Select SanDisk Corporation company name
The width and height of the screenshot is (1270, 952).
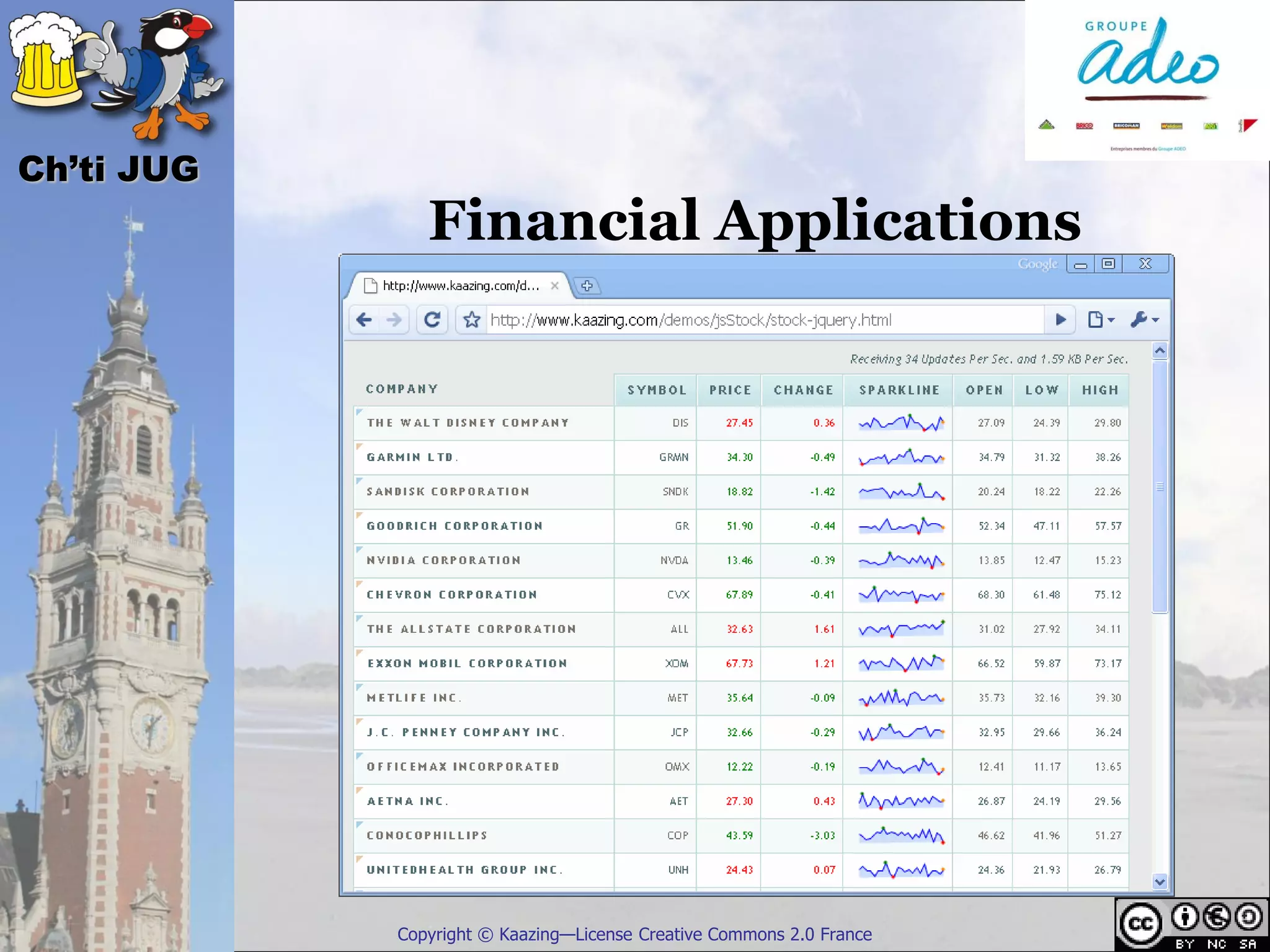(448, 491)
